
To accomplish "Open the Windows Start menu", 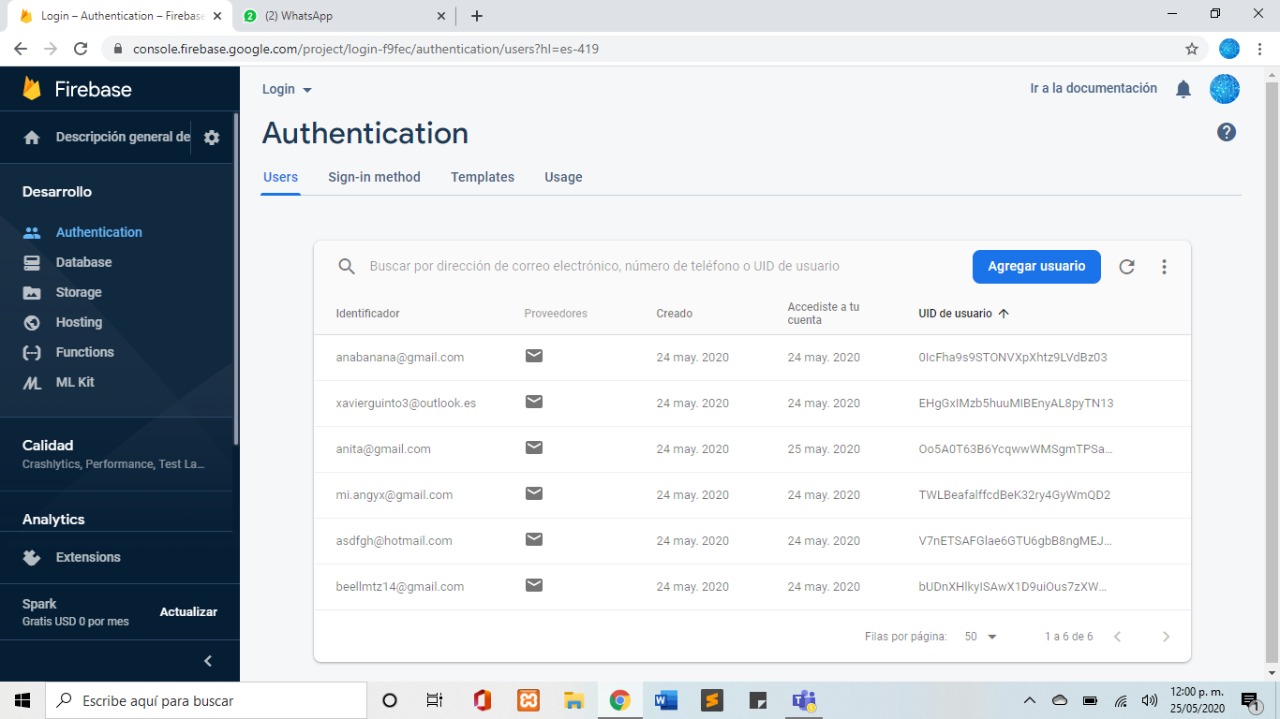I will point(22,701).
